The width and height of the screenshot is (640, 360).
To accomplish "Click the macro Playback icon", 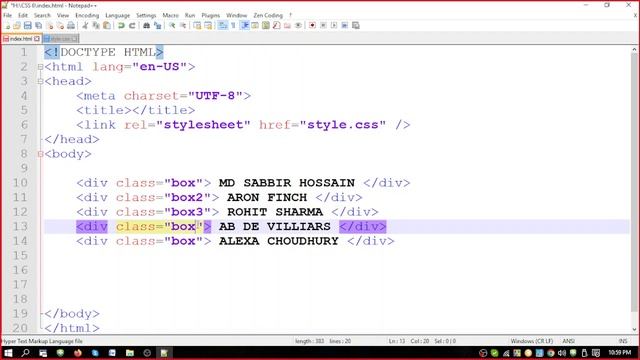I will (x=334, y=25).
